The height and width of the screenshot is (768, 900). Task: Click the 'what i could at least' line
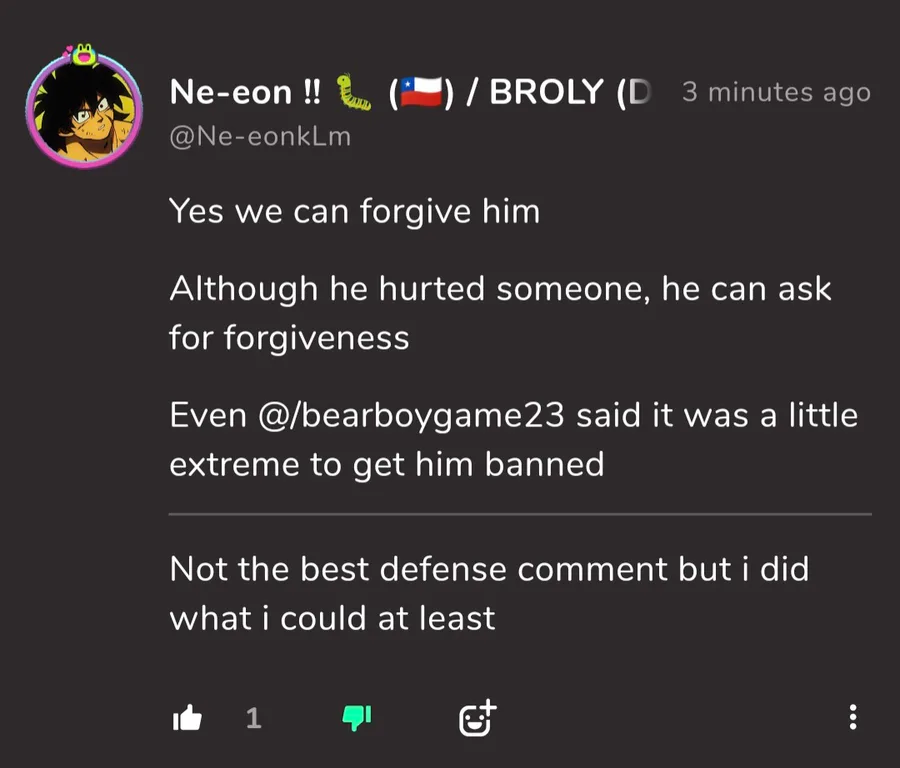pos(332,618)
